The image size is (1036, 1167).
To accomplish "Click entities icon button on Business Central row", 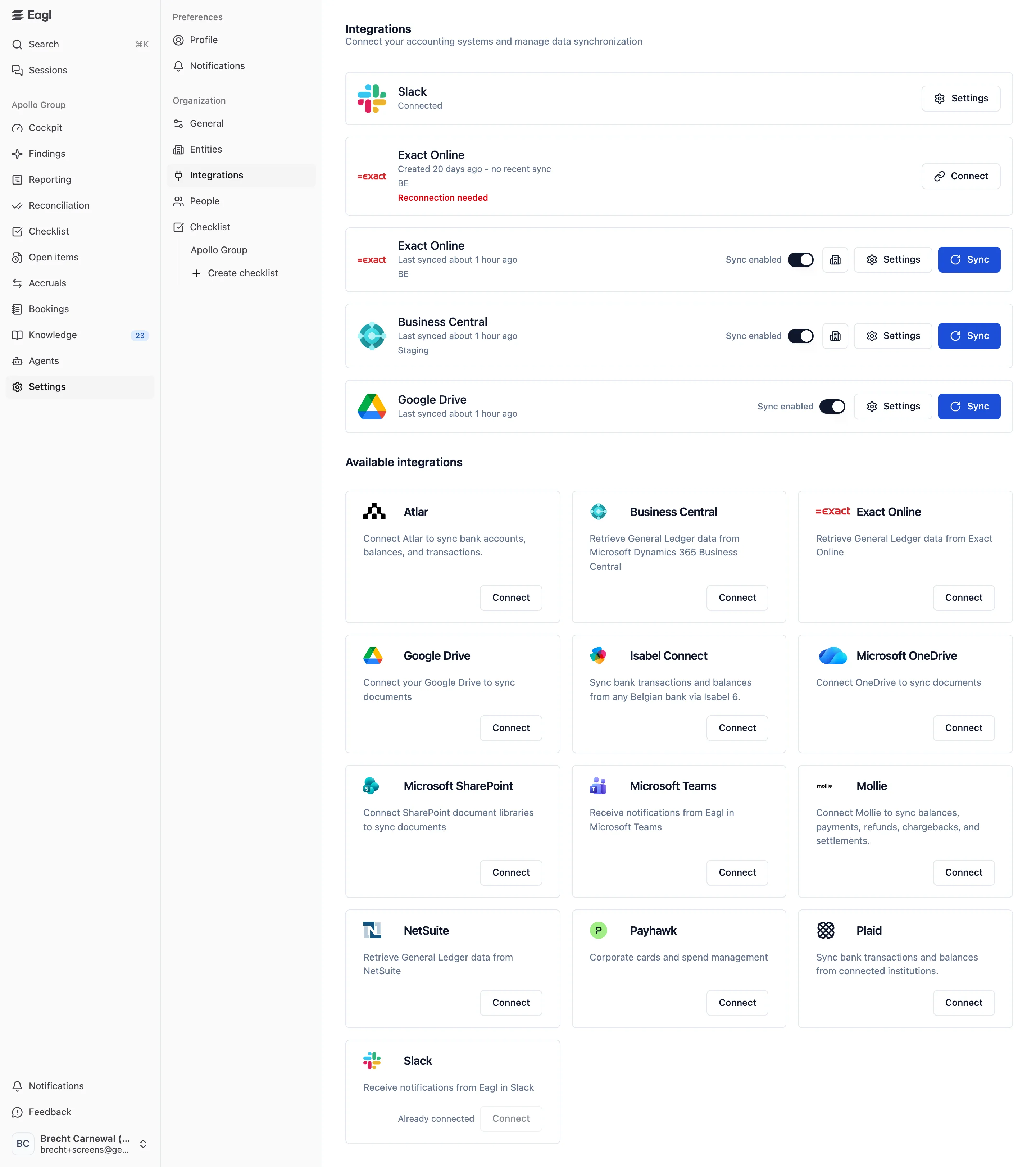I will 835,336.
